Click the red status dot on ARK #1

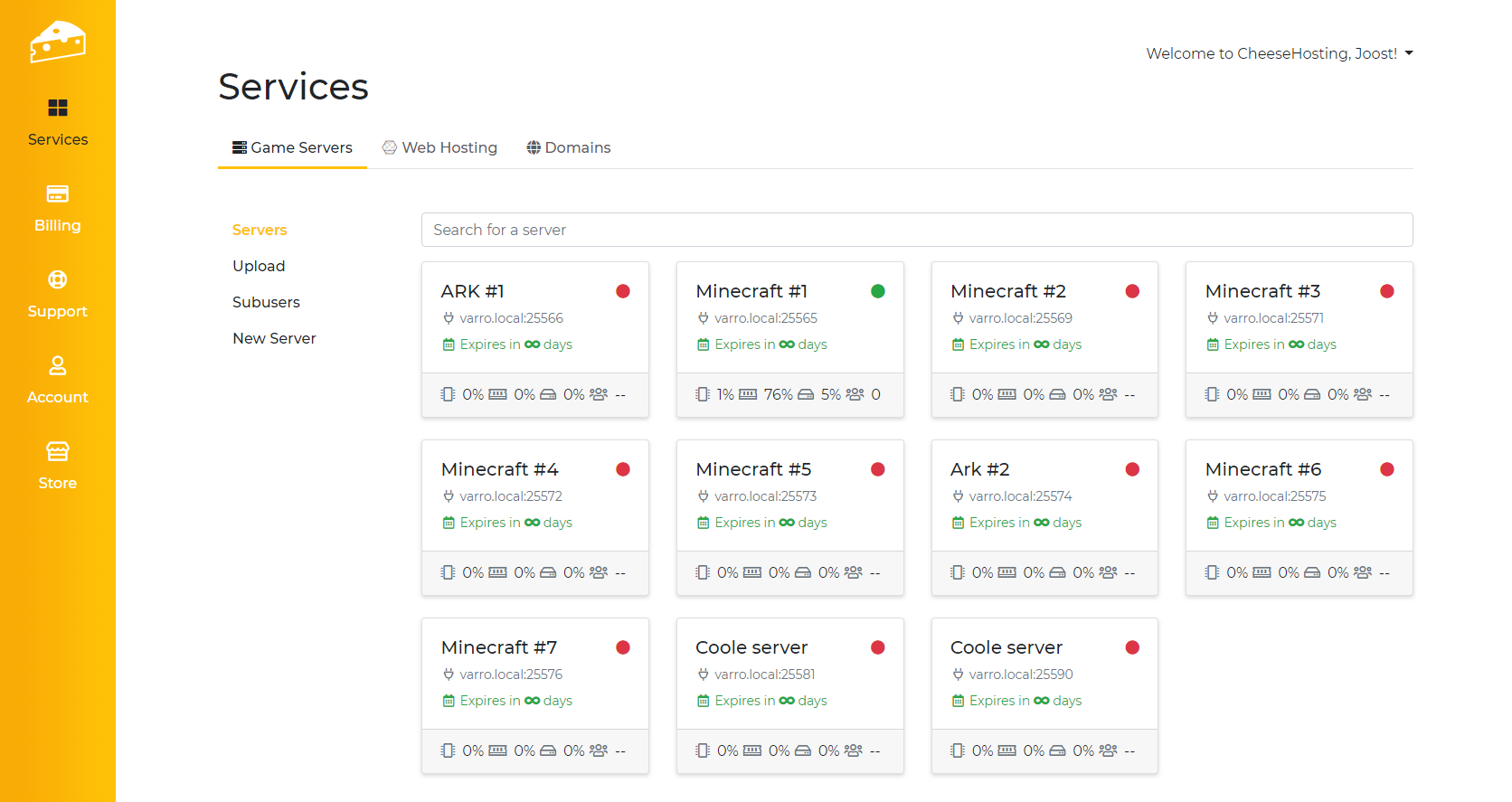(623, 291)
